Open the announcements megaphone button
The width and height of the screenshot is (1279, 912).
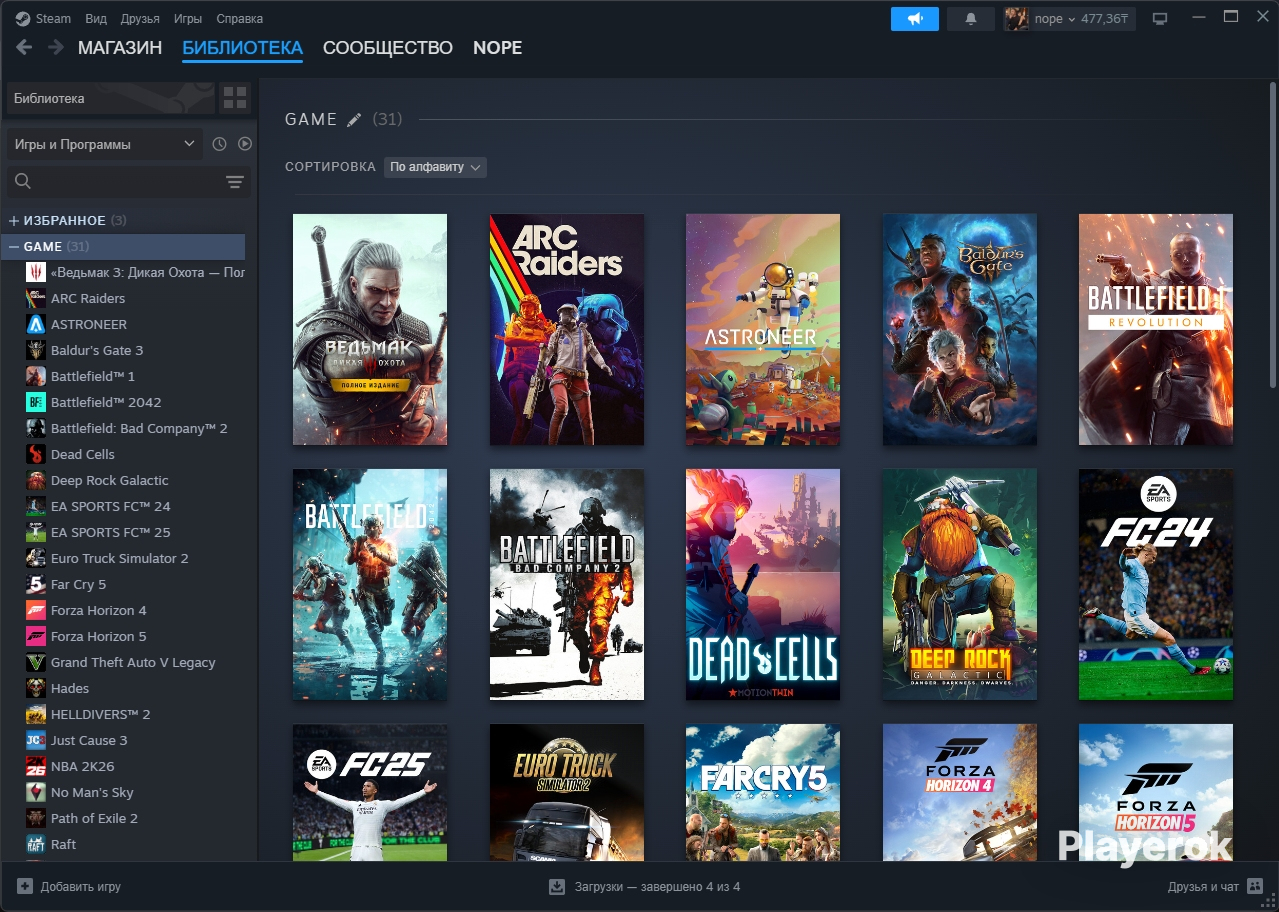click(915, 18)
